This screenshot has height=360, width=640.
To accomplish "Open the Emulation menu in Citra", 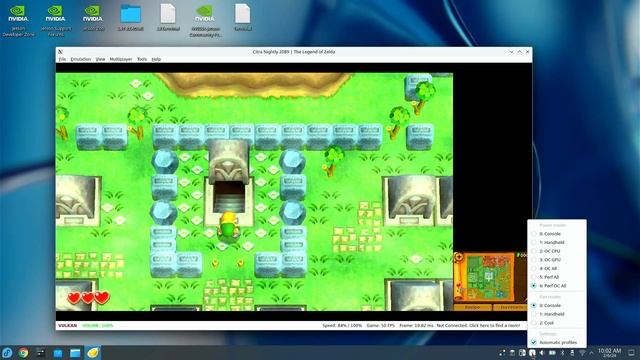I will click(80, 59).
